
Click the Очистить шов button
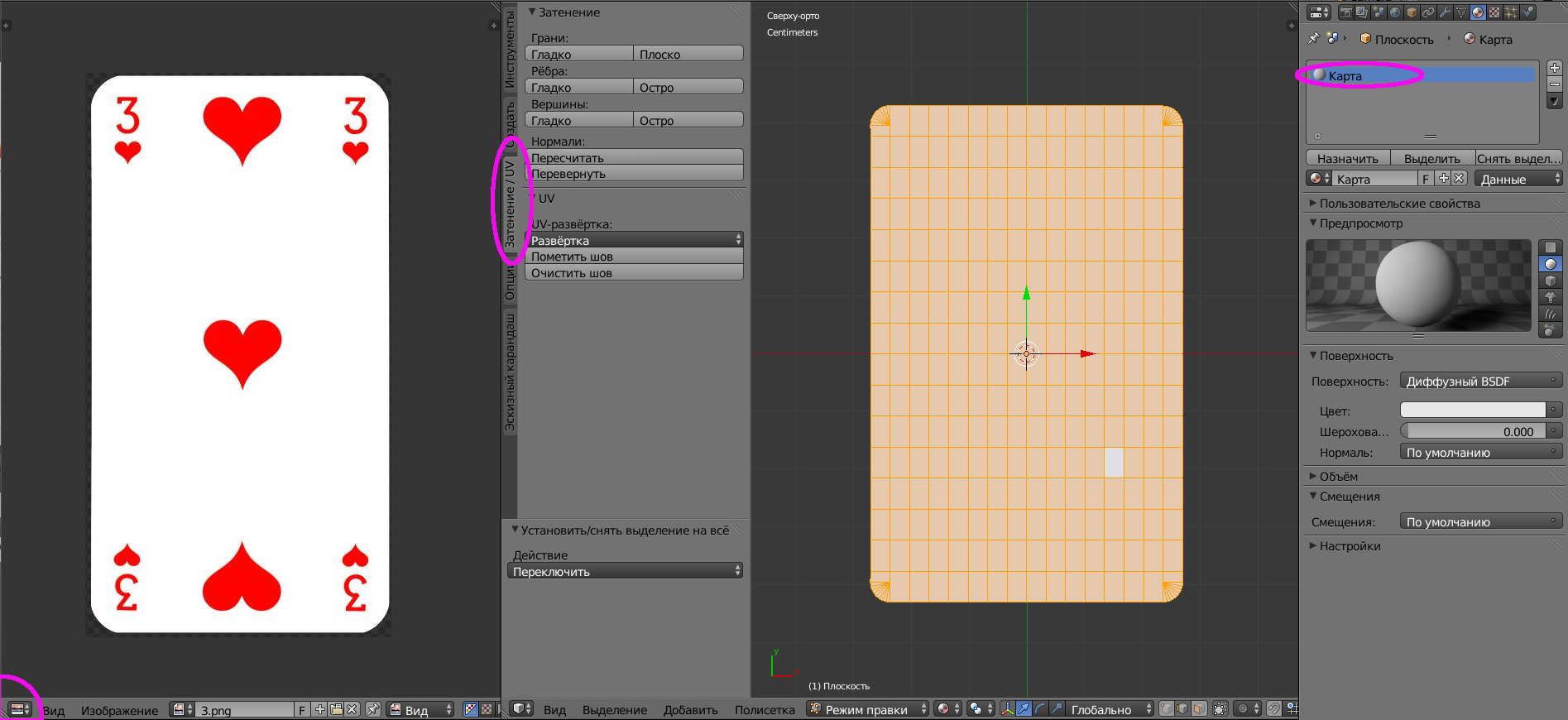(x=635, y=272)
